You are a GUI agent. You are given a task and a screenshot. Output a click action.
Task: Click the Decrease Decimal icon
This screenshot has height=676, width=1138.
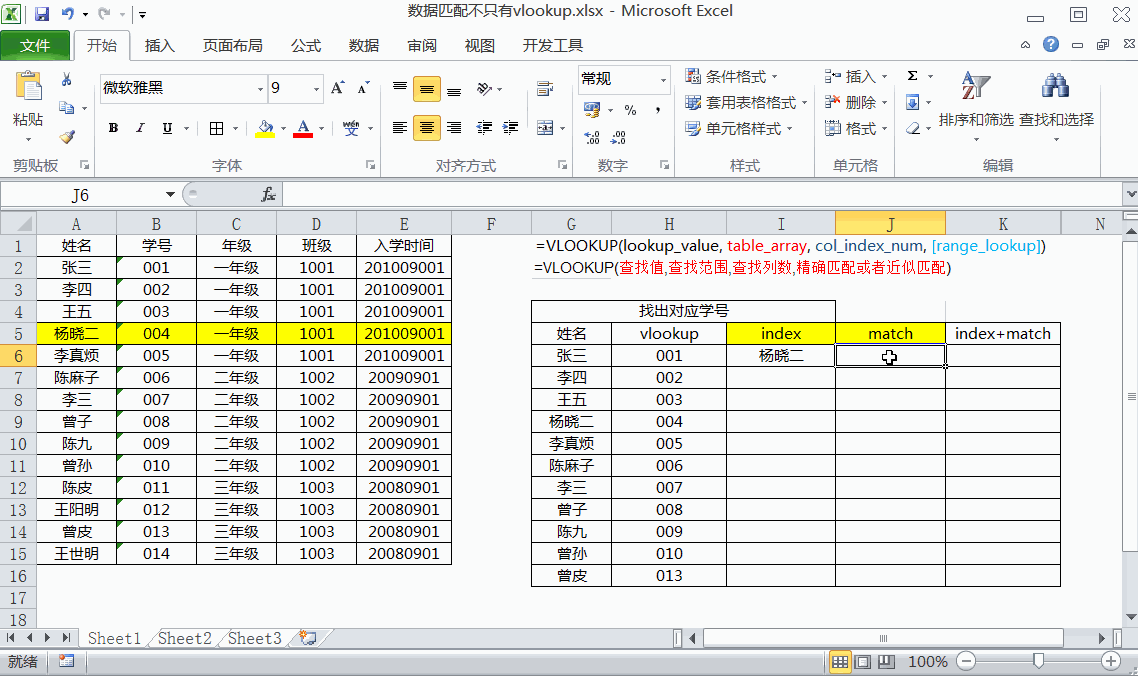pyautogui.click(x=618, y=137)
